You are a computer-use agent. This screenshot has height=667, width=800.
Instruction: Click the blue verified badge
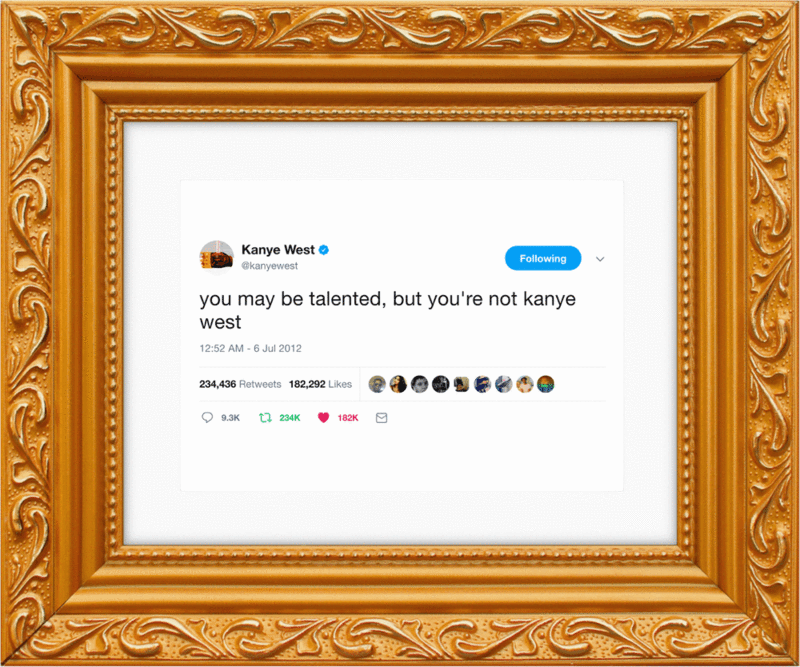pos(324,250)
